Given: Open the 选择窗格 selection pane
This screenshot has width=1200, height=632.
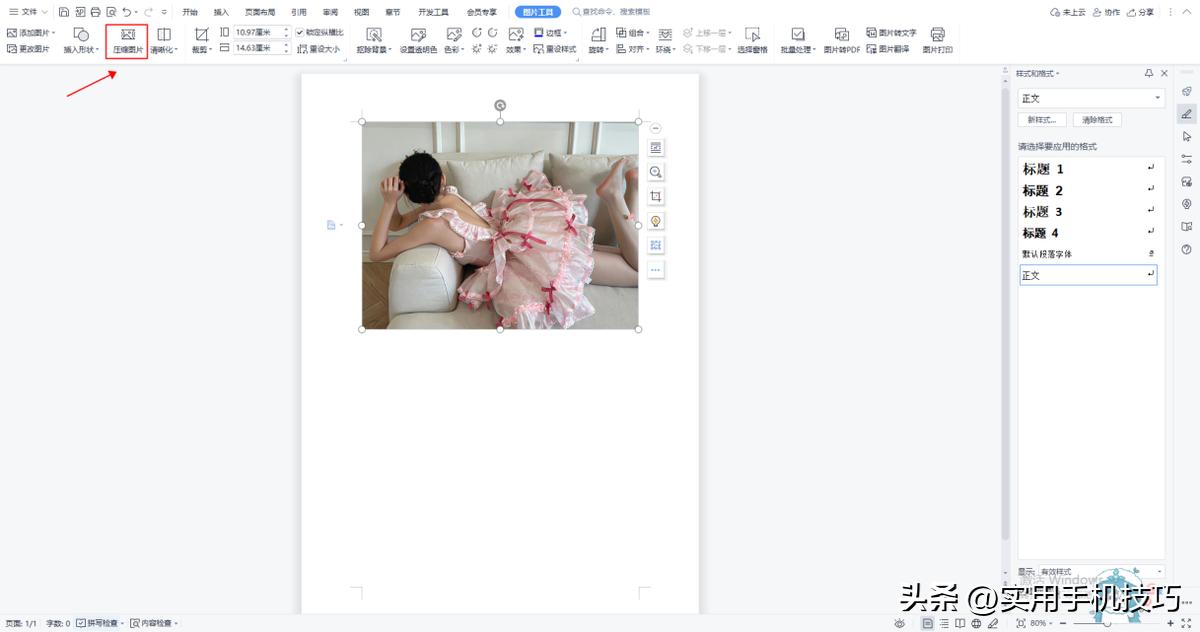Looking at the screenshot, I should coord(752,40).
